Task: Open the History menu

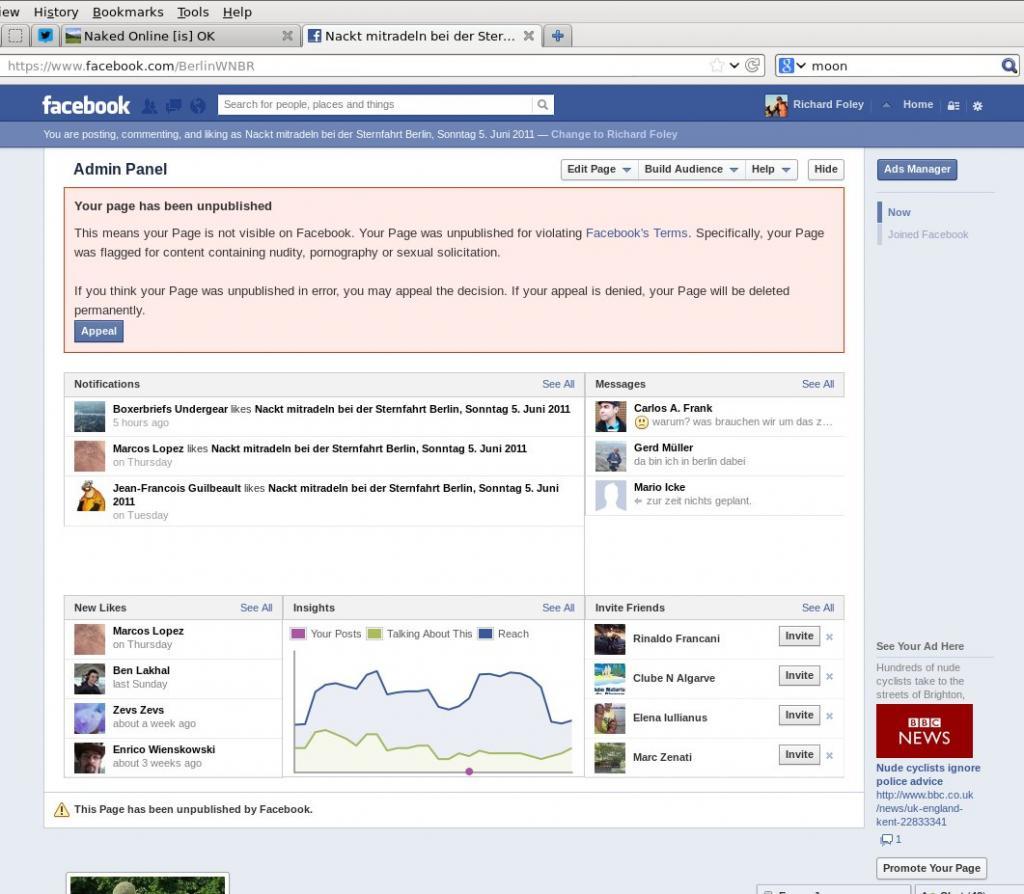Action: [x=56, y=12]
